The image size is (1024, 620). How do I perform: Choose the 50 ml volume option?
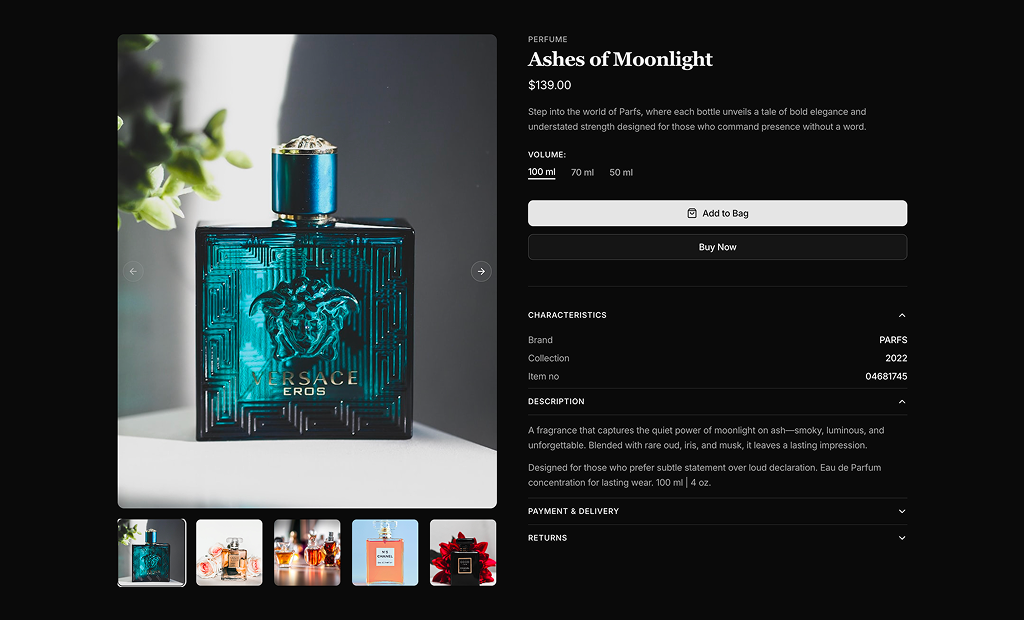(621, 172)
